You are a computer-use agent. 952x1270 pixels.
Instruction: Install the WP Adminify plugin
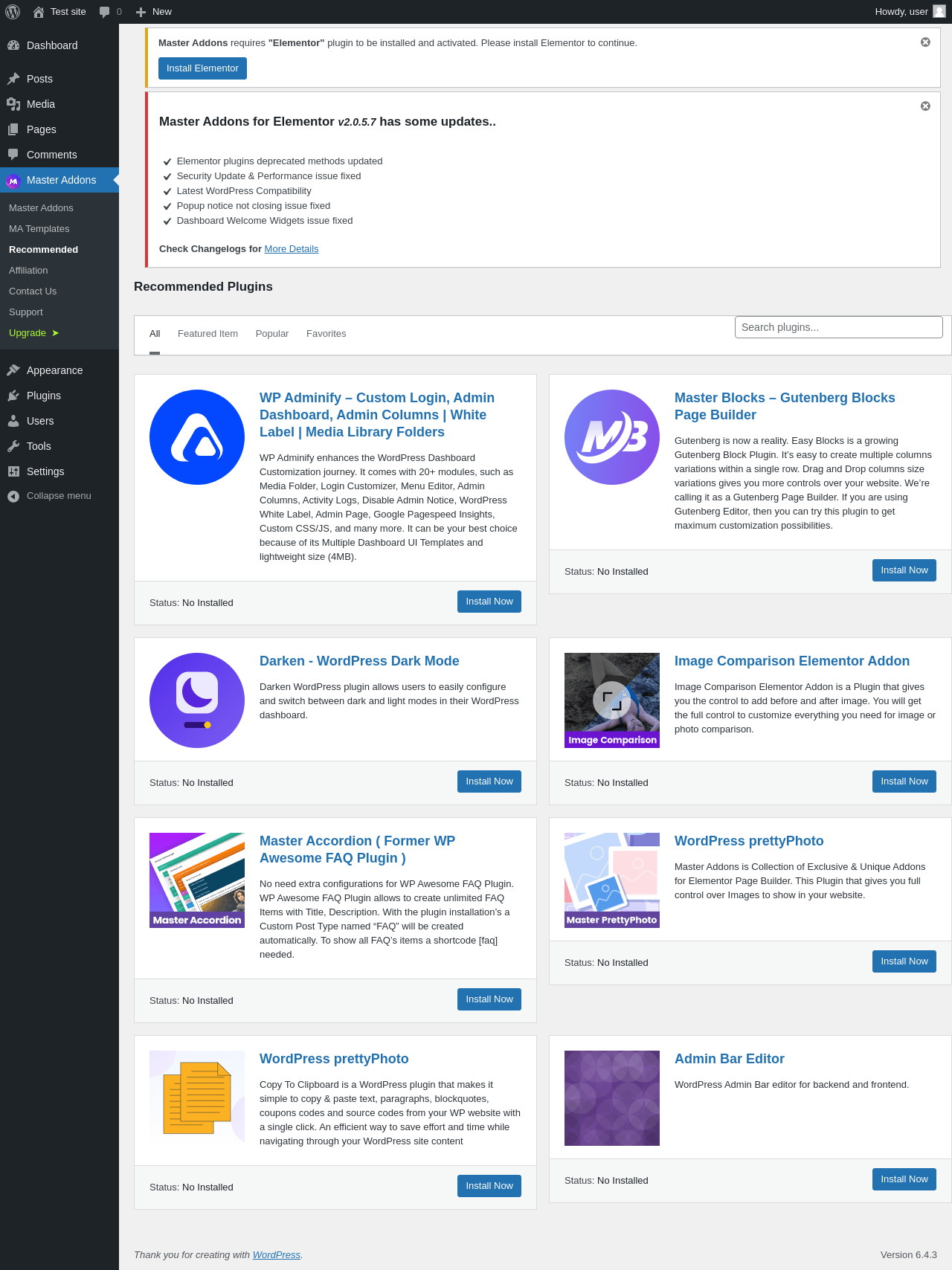pyautogui.click(x=489, y=602)
